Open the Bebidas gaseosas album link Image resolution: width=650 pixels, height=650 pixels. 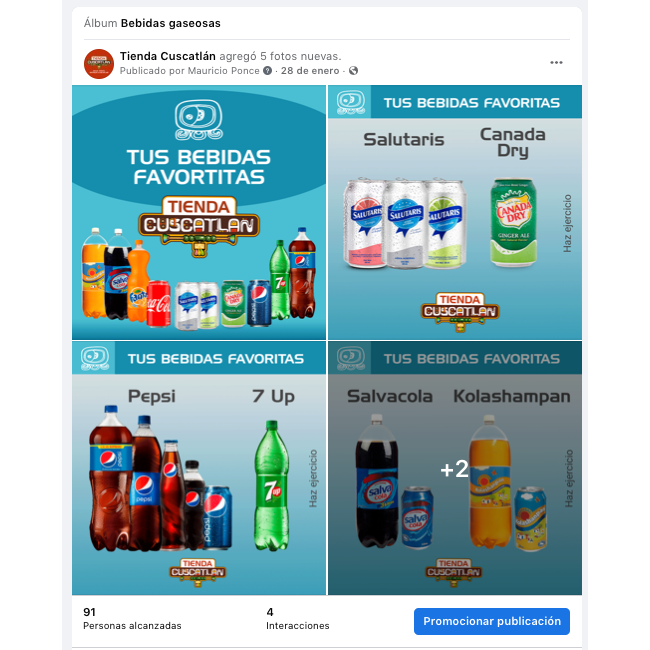coord(170,23)
